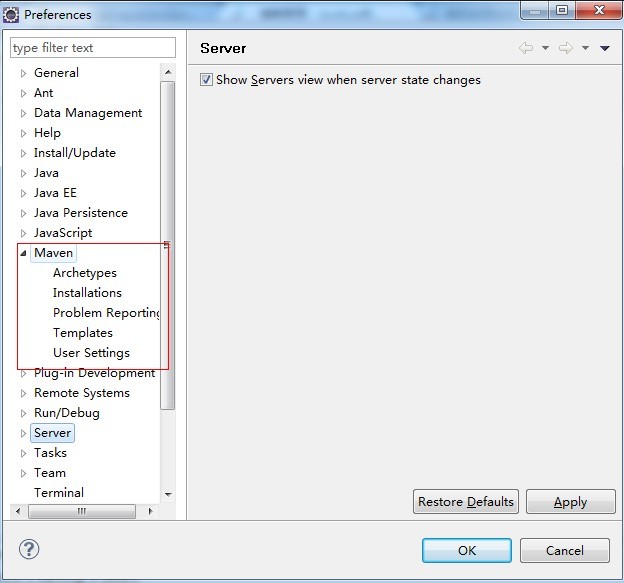The width and height of the screenshot is (624, 583).
Task: Click the forward navigation arrow icon
Action: (x=566, y=48)
